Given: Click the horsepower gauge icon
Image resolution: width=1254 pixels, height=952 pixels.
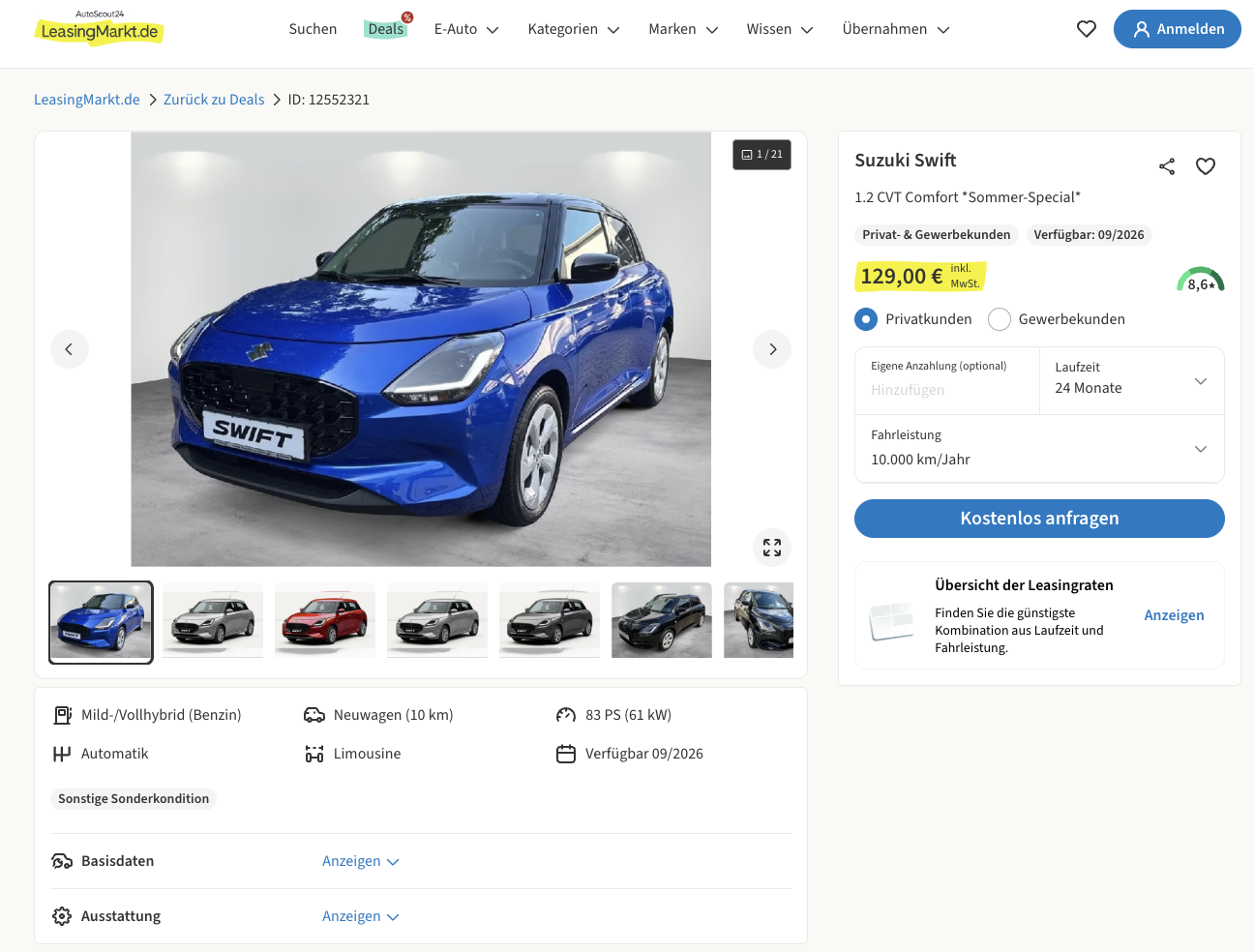Looking at the screenshot, I should (566, 715).
